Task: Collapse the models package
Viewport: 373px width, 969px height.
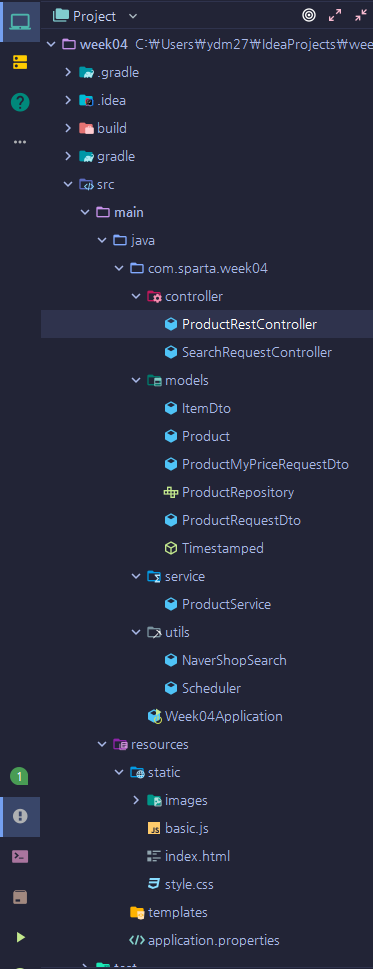Action: (136, 381)
